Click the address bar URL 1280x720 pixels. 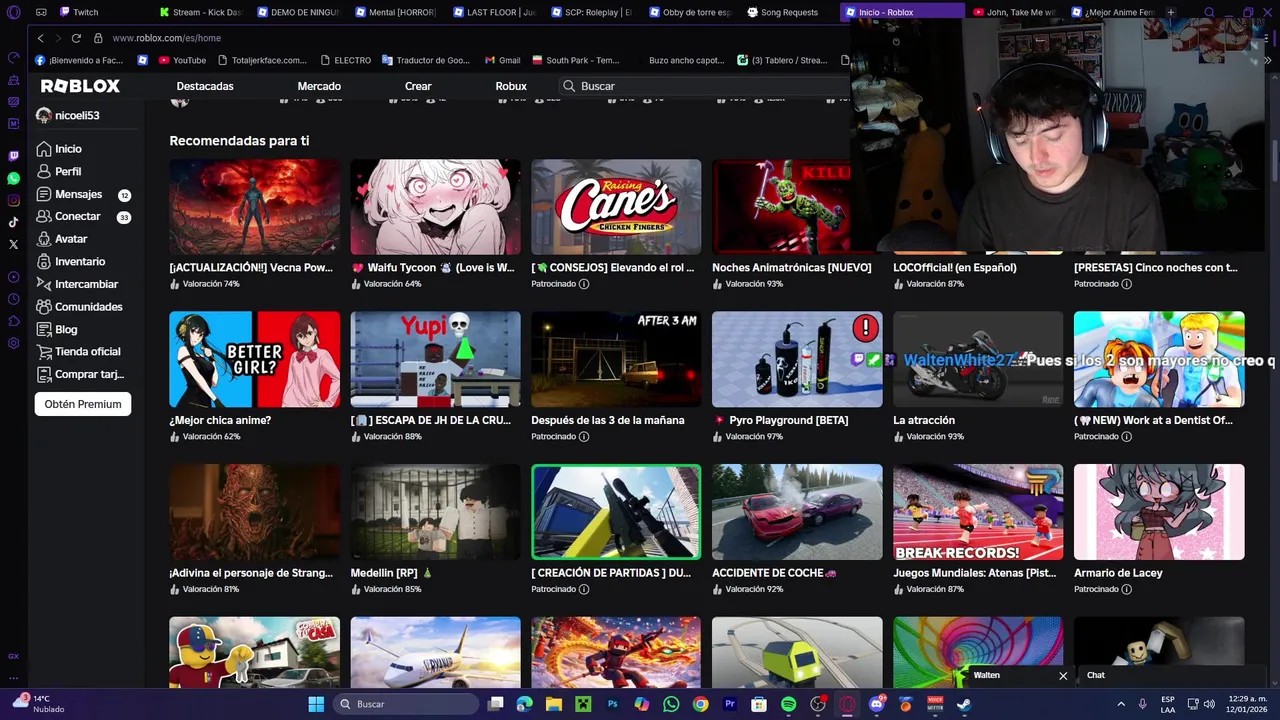(x=167, y=38)
